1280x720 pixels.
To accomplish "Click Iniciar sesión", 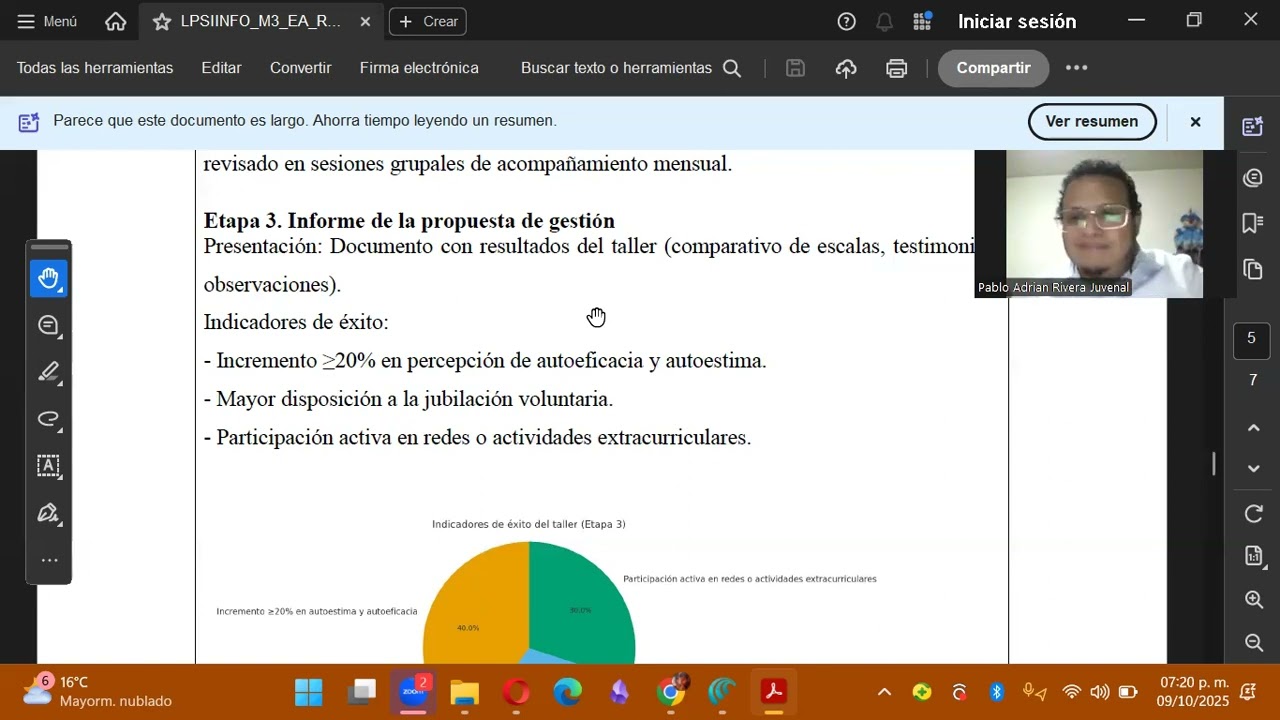I will (1017, 21).
